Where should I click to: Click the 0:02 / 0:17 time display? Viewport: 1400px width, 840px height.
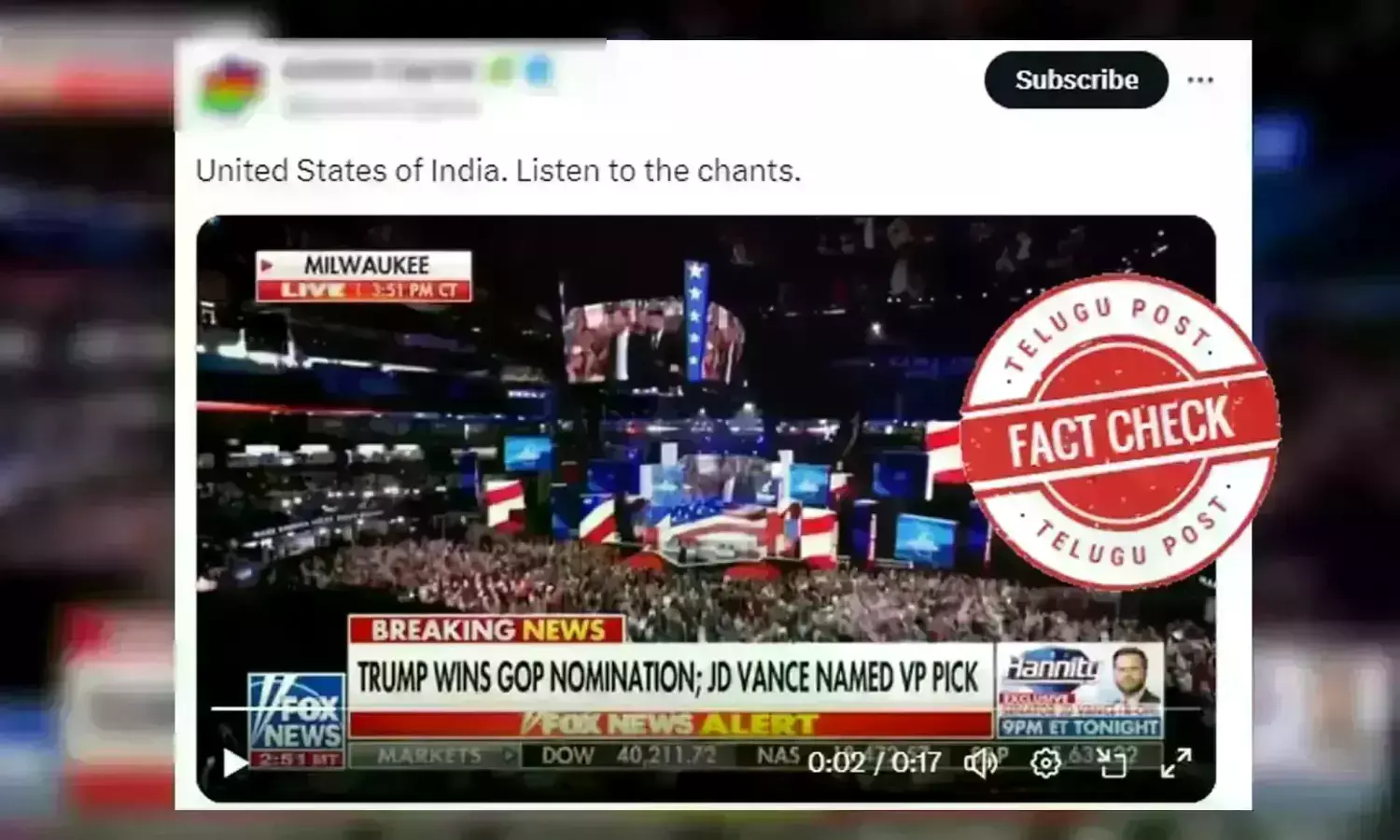pos(875,763)
